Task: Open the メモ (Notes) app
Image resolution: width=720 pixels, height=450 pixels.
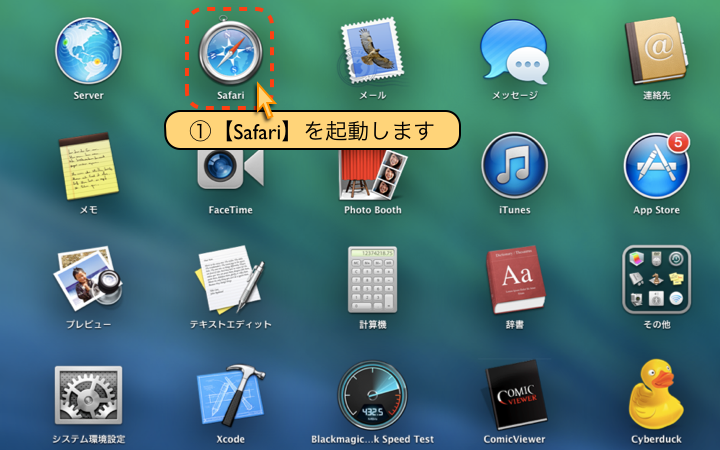Action: click(88, 166)
